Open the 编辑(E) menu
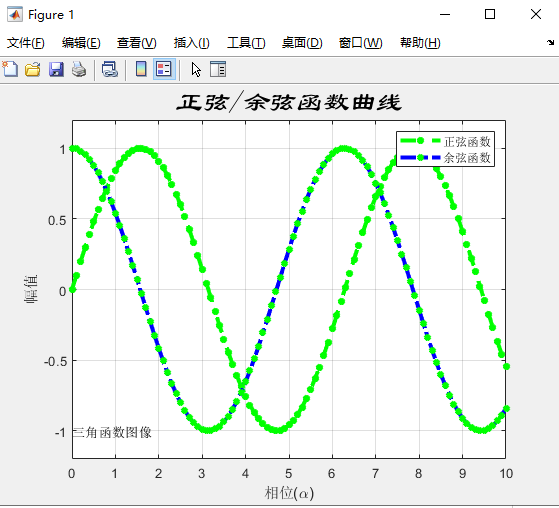Image resolution: width=559 pixels, height=508 pixels. (81, 43)
